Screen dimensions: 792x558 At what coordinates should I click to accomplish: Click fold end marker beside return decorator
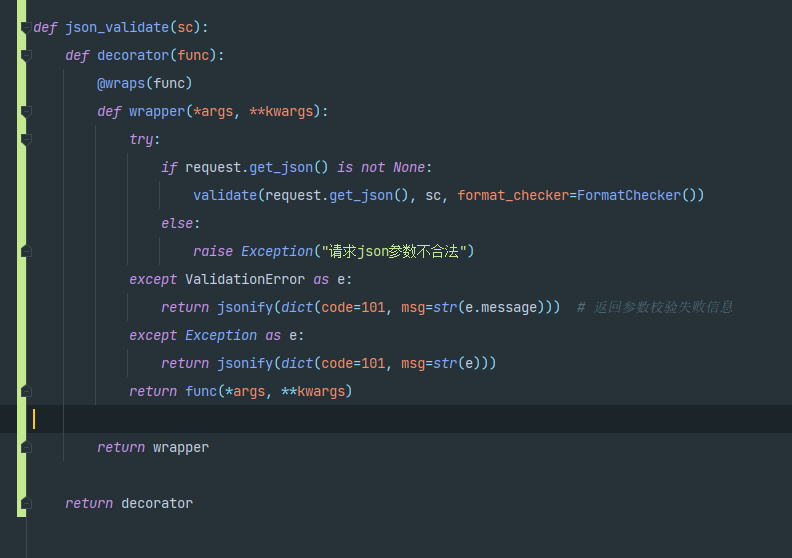coord(26,503)
